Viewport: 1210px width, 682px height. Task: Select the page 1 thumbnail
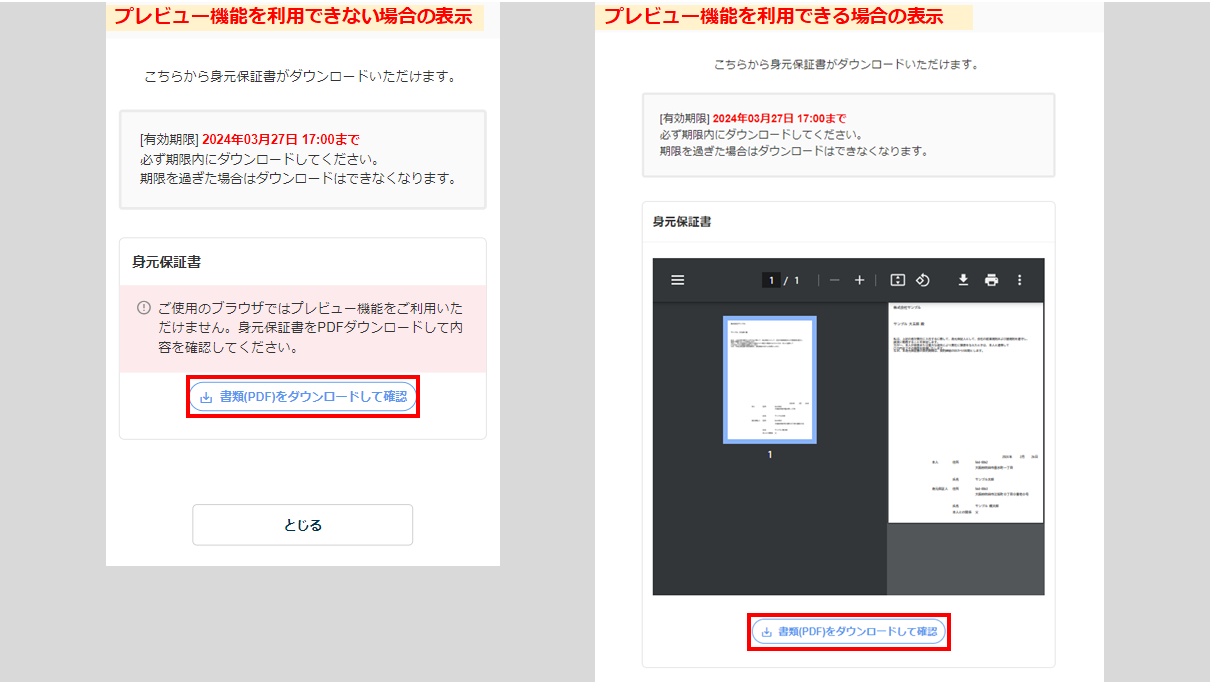(x=770, y=379)
